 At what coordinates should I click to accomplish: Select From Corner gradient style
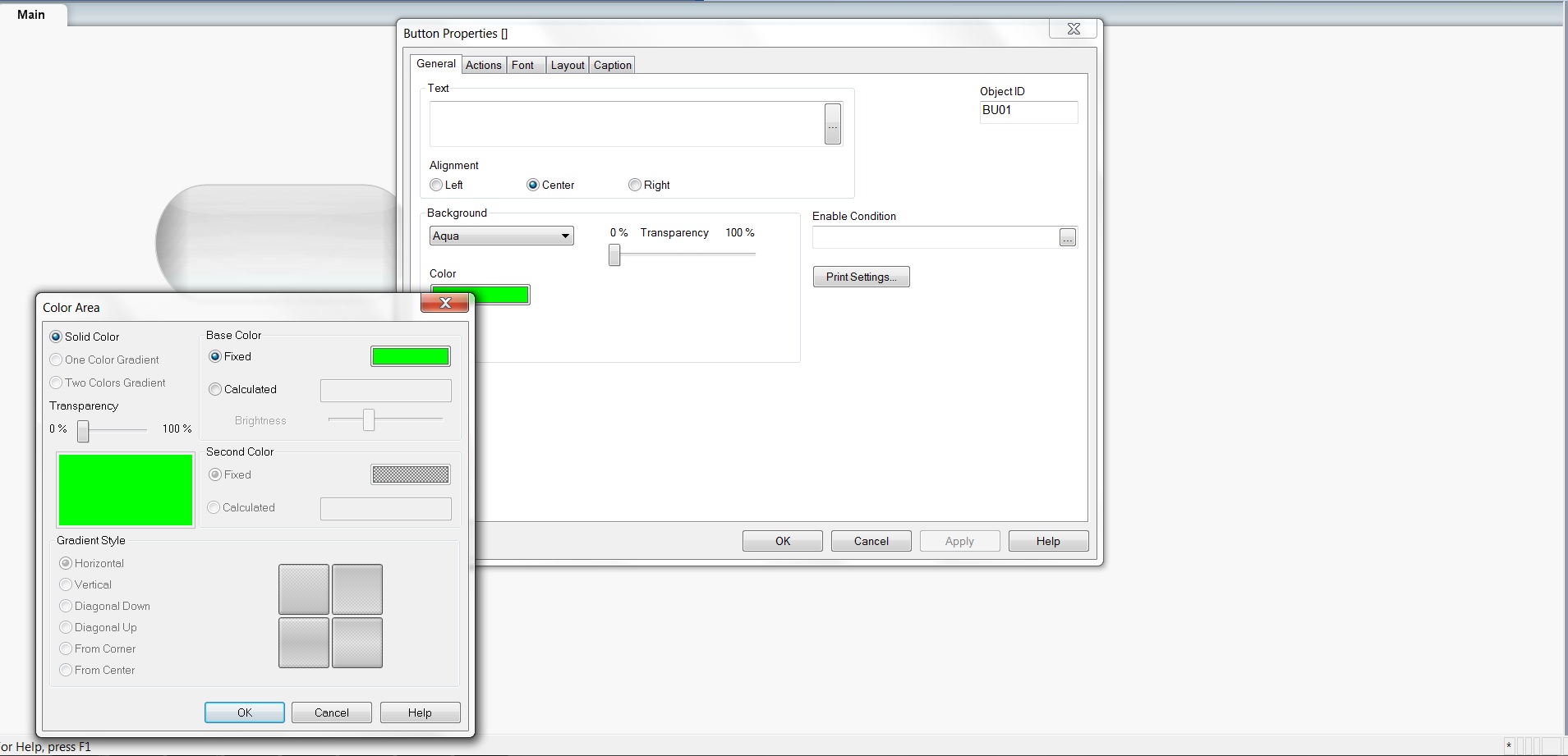coord(98,648)
